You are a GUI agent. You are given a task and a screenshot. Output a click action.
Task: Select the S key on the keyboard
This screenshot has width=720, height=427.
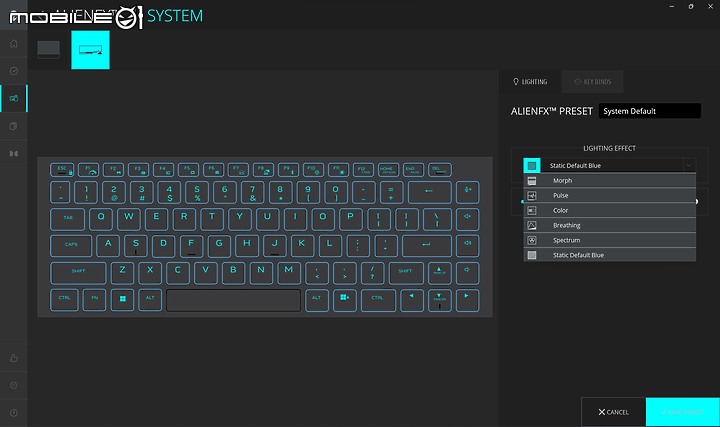pyautogui.click(x=136, y=246)
